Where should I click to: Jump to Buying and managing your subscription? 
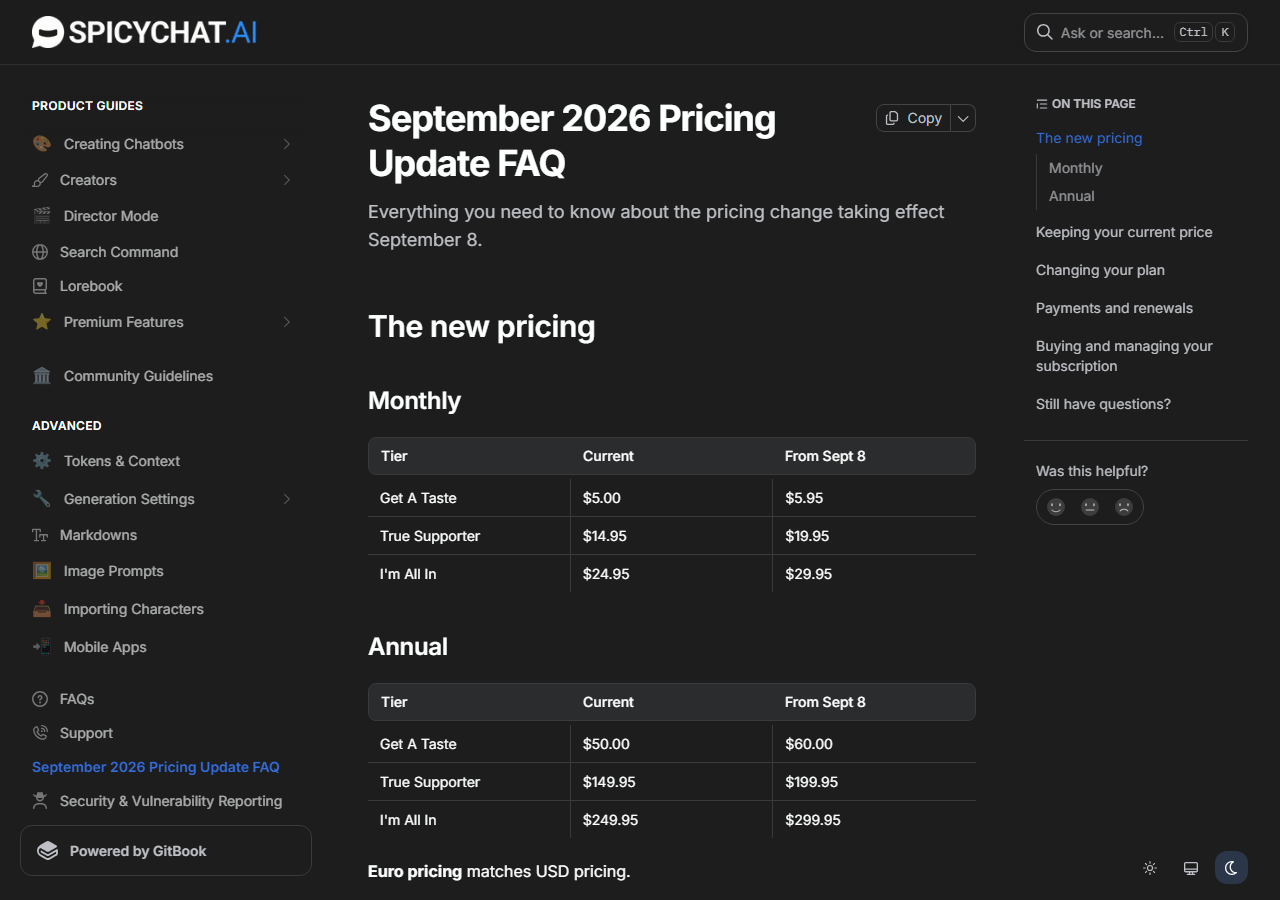(1124, 356)
